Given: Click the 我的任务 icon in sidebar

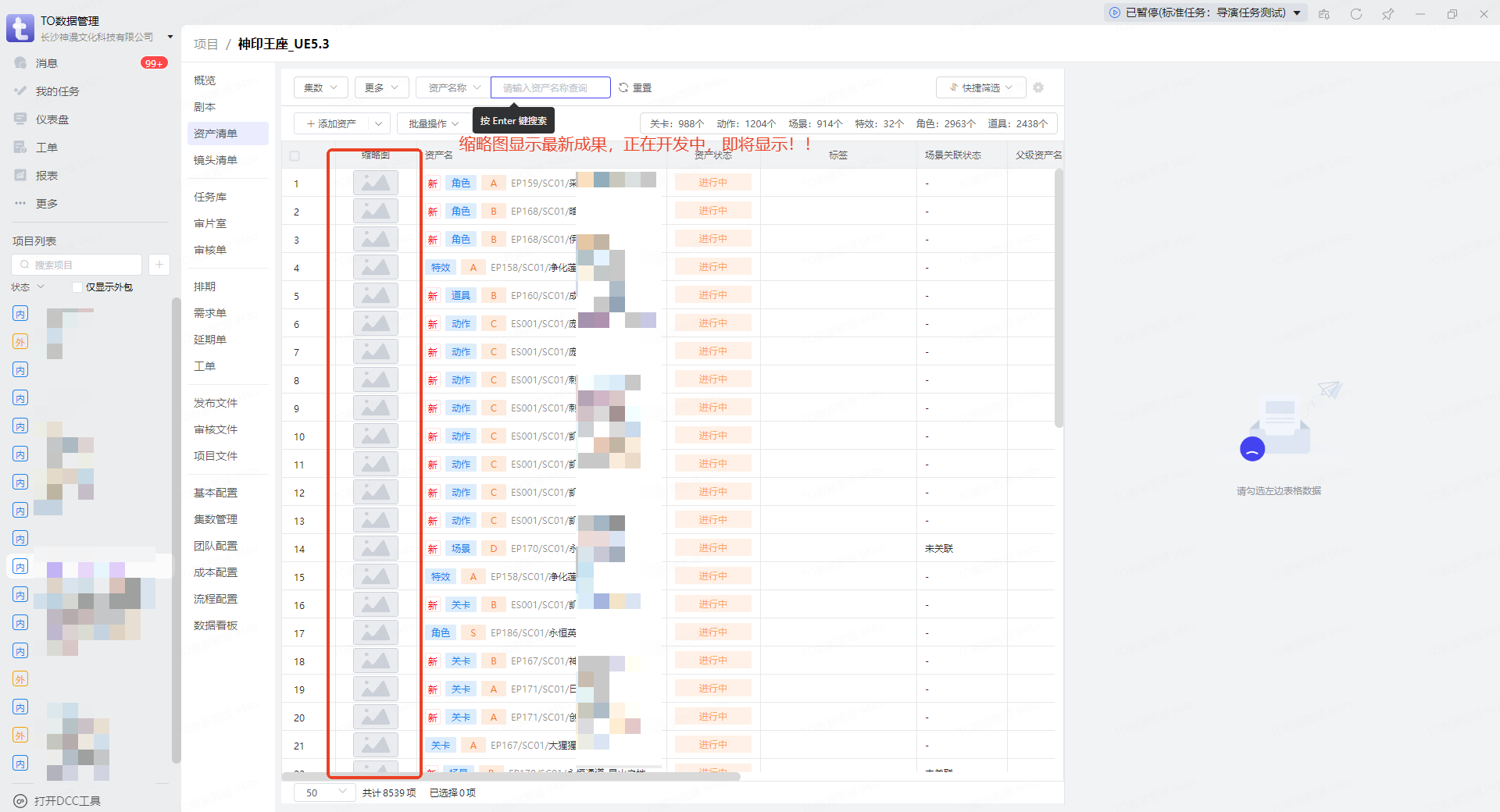Looking at the screenshot, I should (x=20, y=91).
